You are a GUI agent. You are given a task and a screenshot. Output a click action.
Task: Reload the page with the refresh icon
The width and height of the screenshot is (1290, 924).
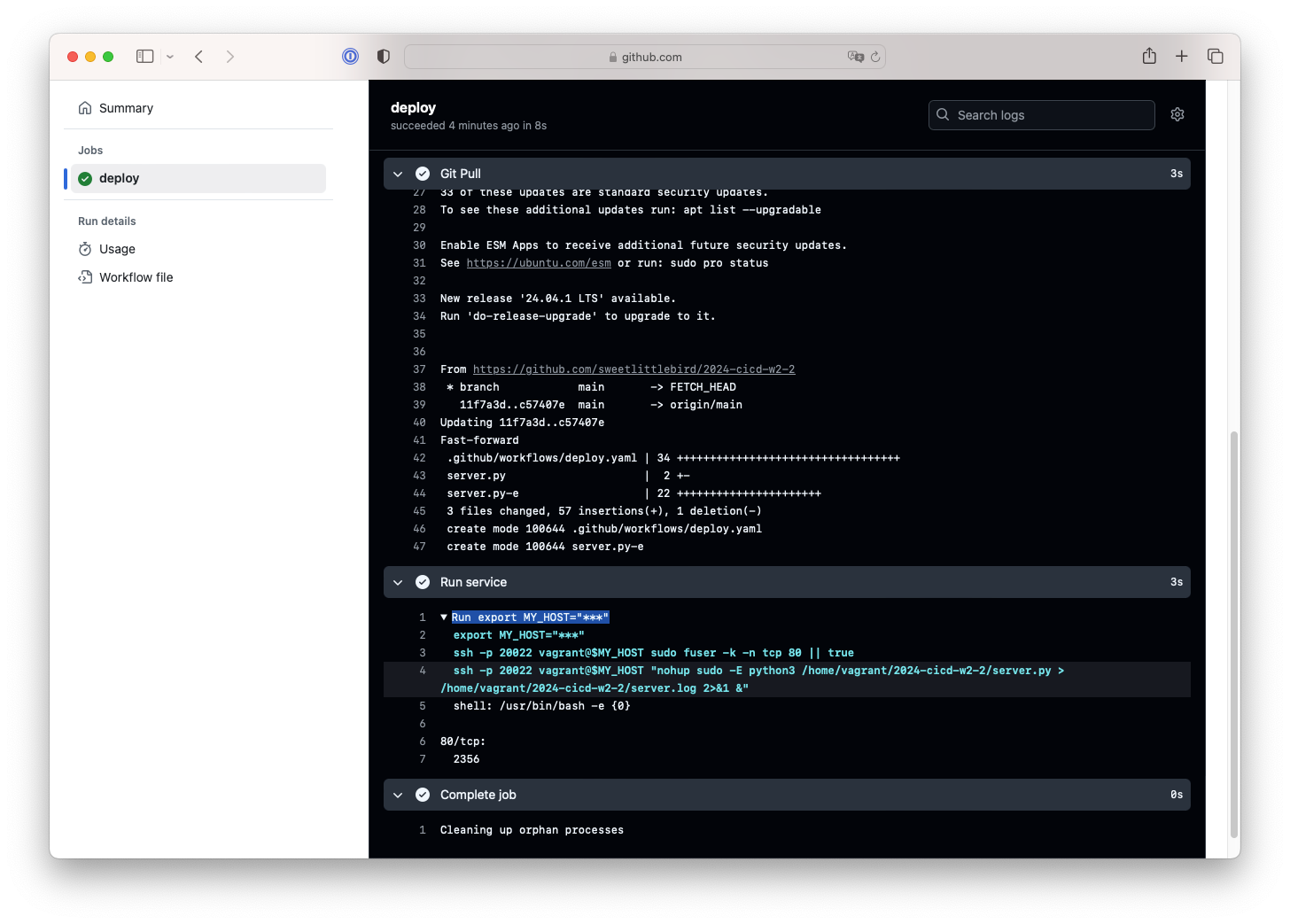[x=875, y=57]
